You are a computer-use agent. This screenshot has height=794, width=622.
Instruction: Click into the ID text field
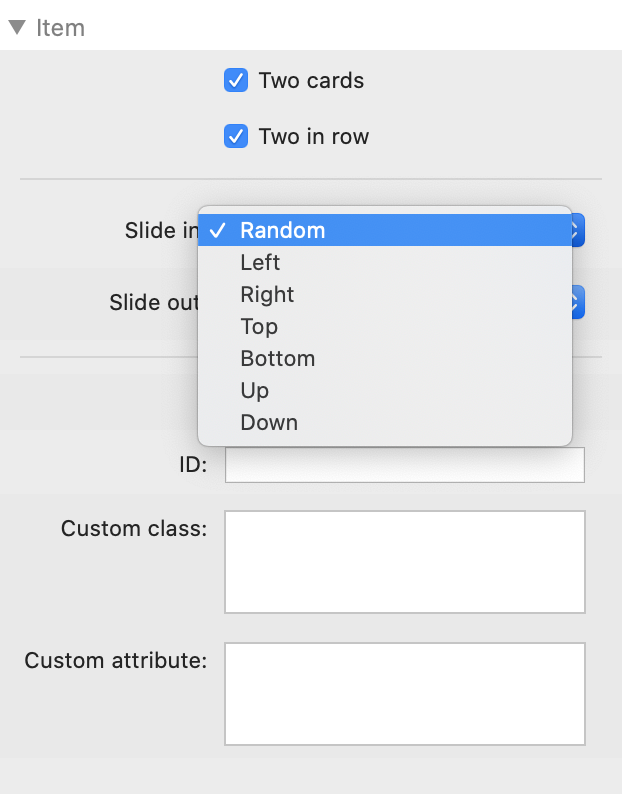click(404, 465)
